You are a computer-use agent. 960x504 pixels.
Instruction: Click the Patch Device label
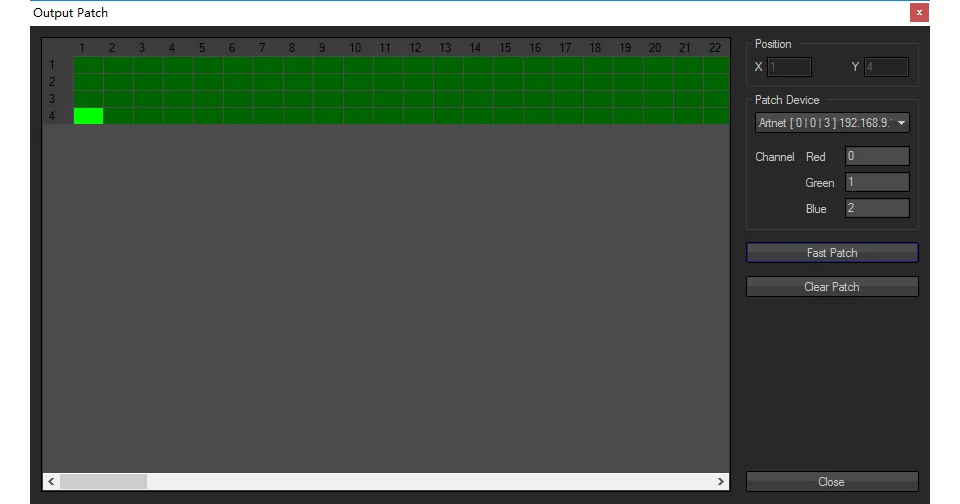[x=787, y=100]
